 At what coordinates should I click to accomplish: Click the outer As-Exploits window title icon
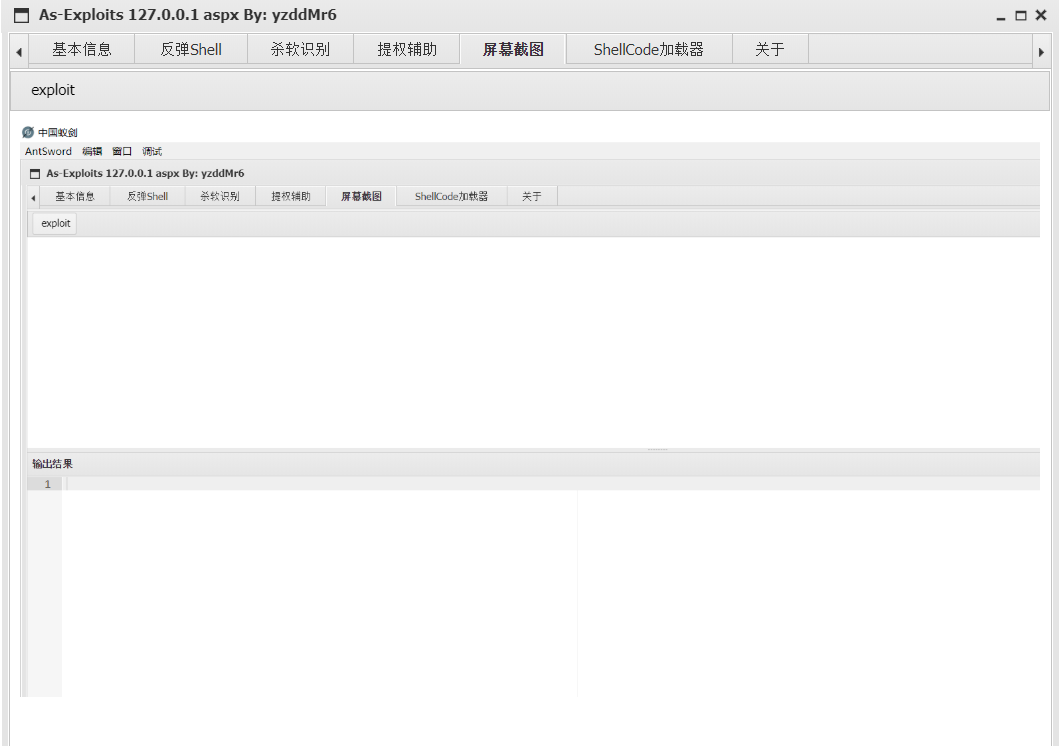tap(22, 16)
